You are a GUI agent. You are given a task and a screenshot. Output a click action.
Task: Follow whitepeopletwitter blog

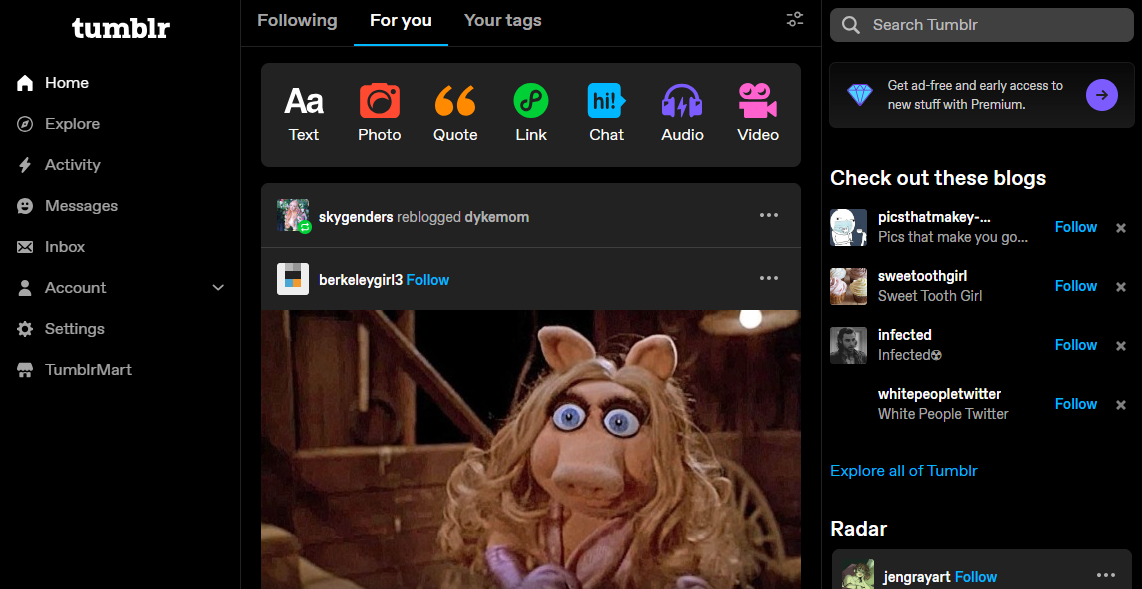click(1076, 404)
